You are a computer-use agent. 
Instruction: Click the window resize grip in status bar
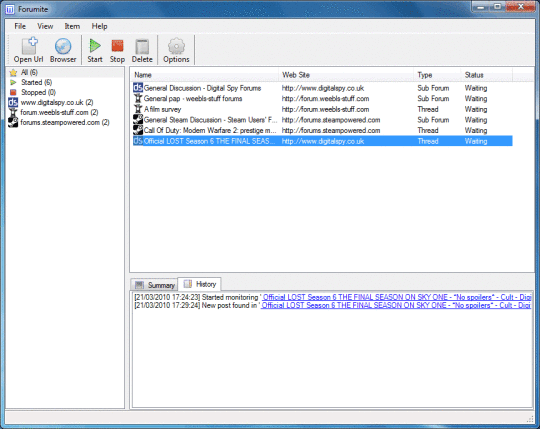pos(530,419)
